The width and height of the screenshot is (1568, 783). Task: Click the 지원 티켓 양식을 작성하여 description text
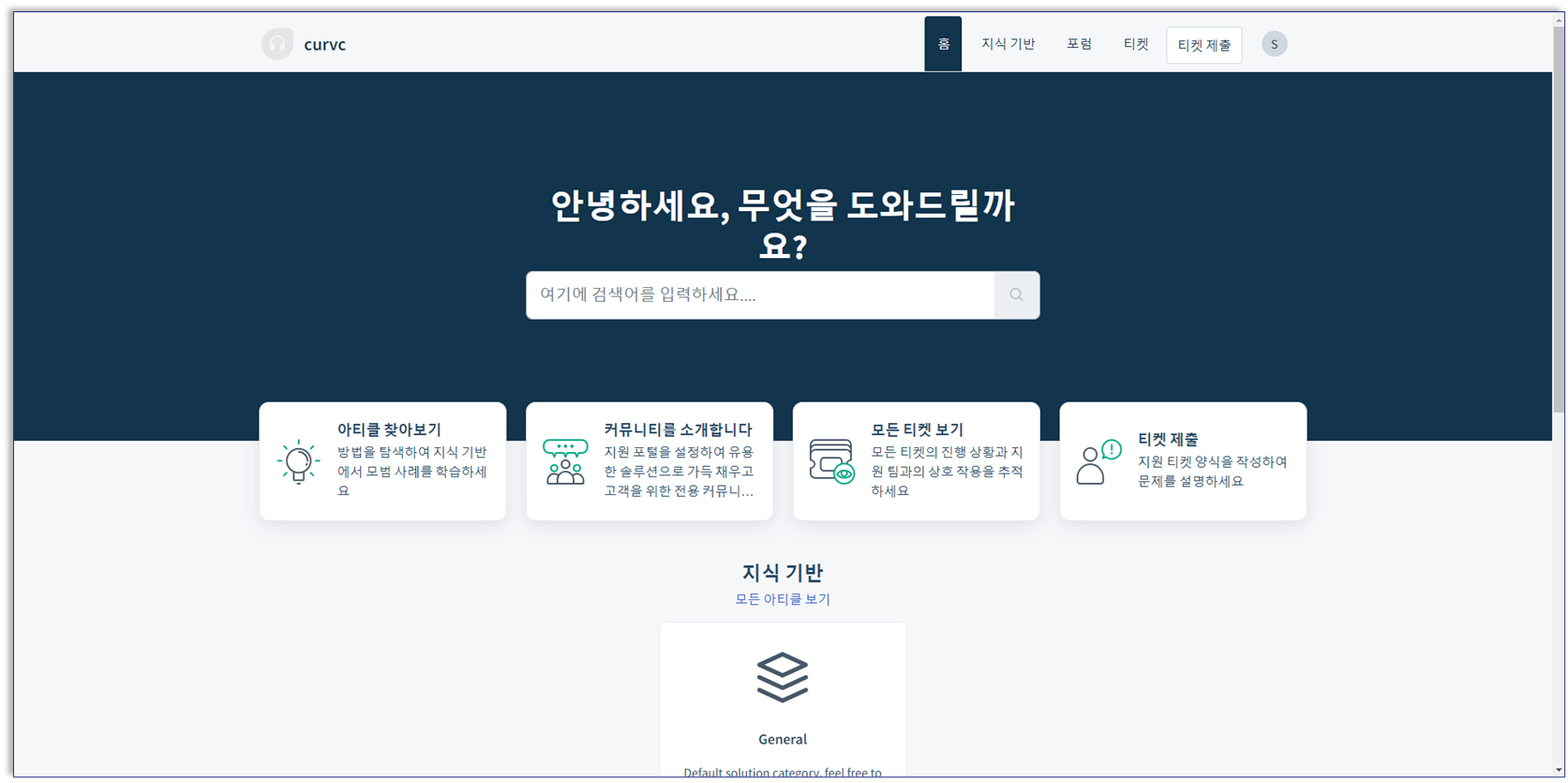click(x=1213, y=472)
